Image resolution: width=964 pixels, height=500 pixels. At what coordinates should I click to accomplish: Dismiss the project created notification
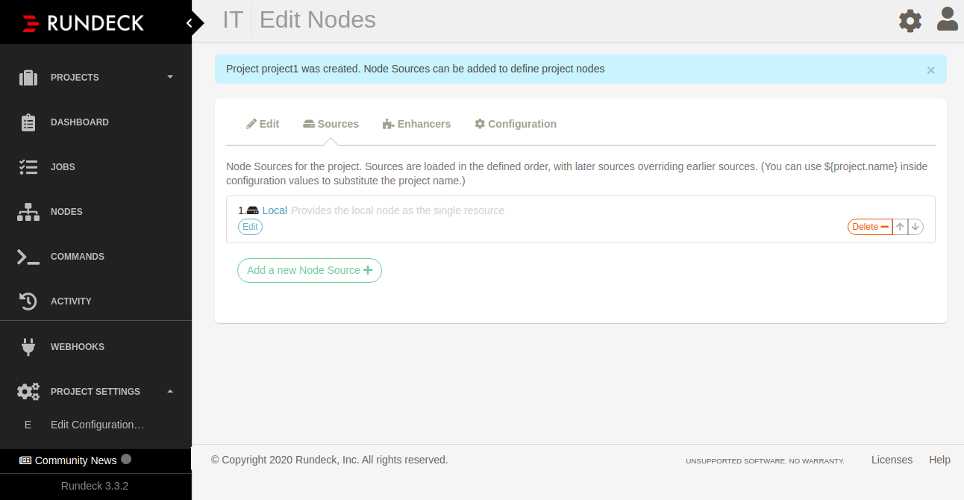click(931, 70)
